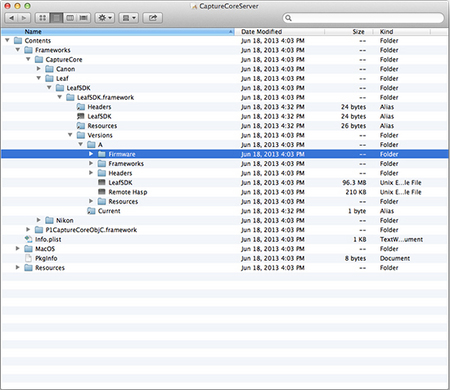Expand the Canon folder
Screen dimensions: 450x390
pos(39,69)
